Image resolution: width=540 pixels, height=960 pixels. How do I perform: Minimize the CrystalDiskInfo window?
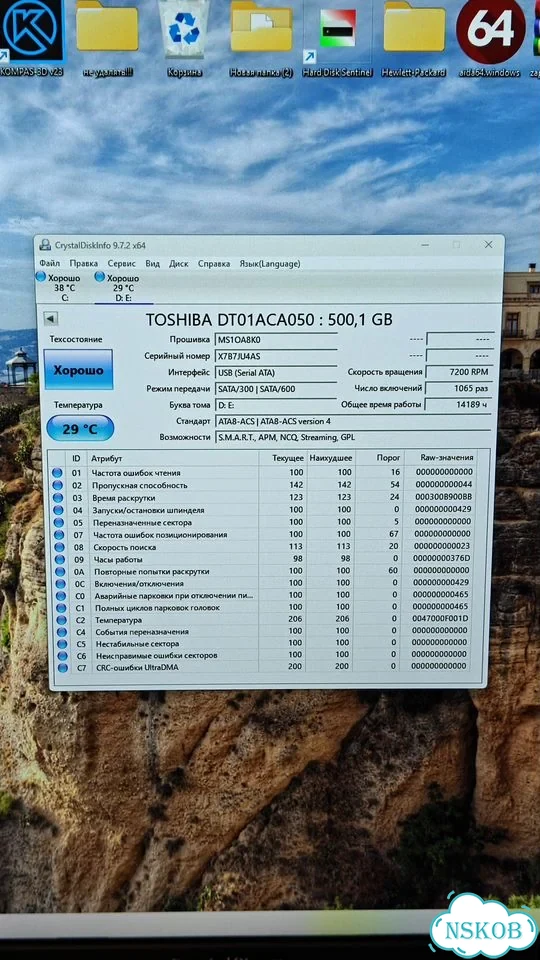pyautogui.click(x=425, y=244)
